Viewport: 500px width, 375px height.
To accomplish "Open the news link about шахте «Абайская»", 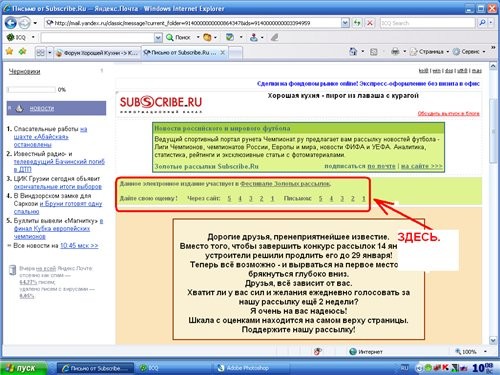I will pyautogui.click(x=51, y=137).
